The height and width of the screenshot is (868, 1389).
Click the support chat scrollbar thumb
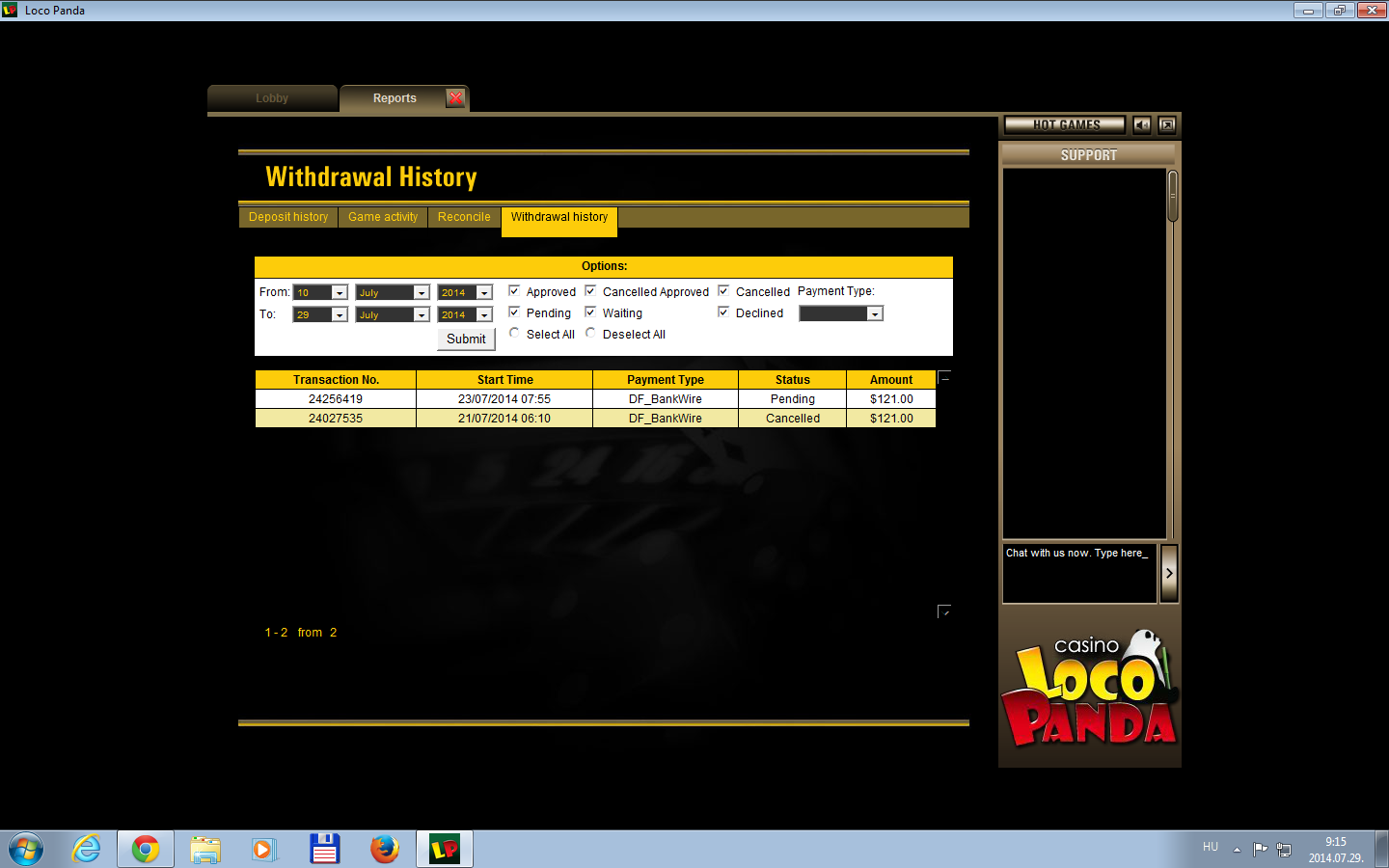pyautogui.click(x=1173, y=196)
